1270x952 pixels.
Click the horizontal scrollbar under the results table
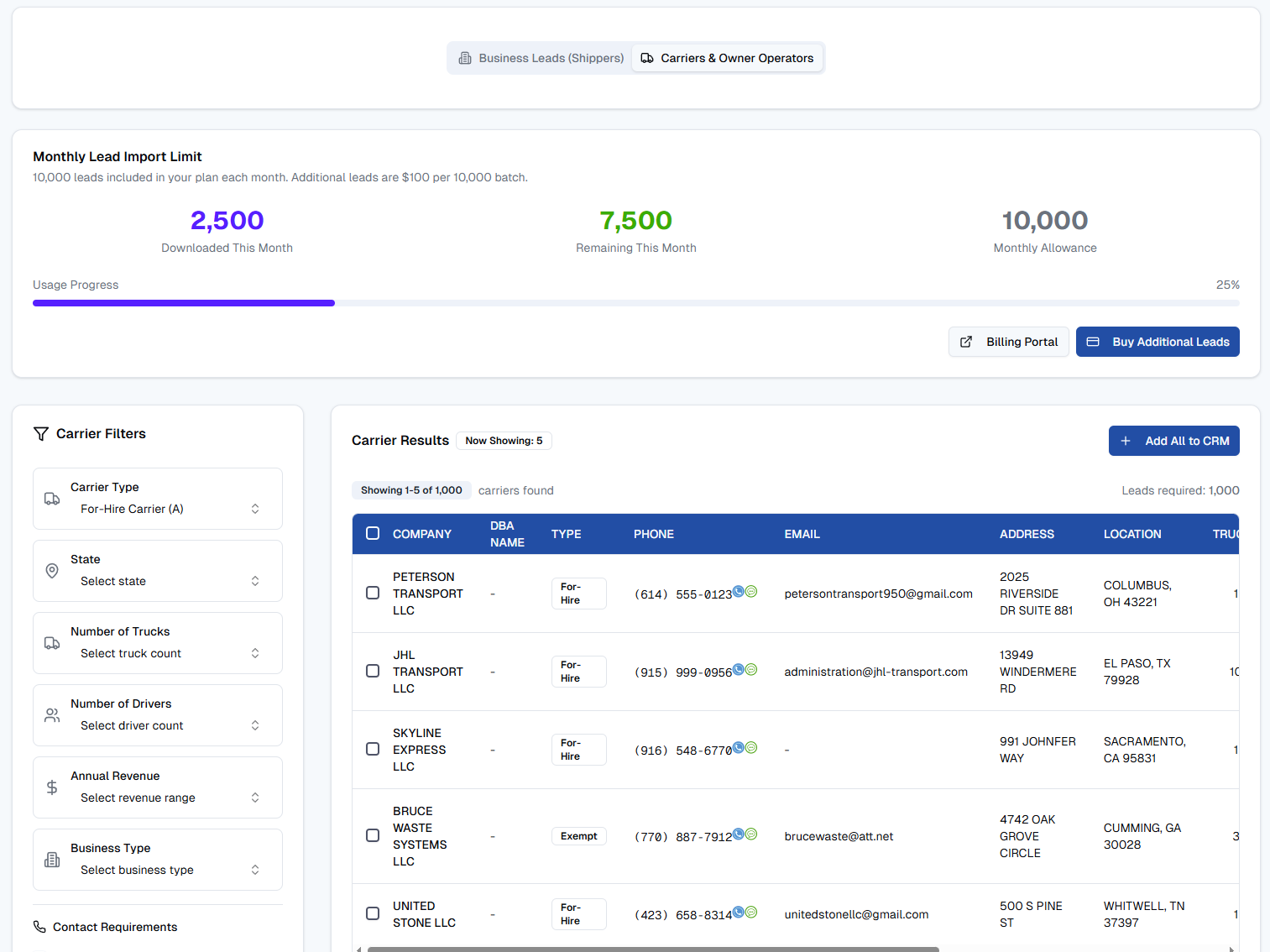(x=653, y=949)
